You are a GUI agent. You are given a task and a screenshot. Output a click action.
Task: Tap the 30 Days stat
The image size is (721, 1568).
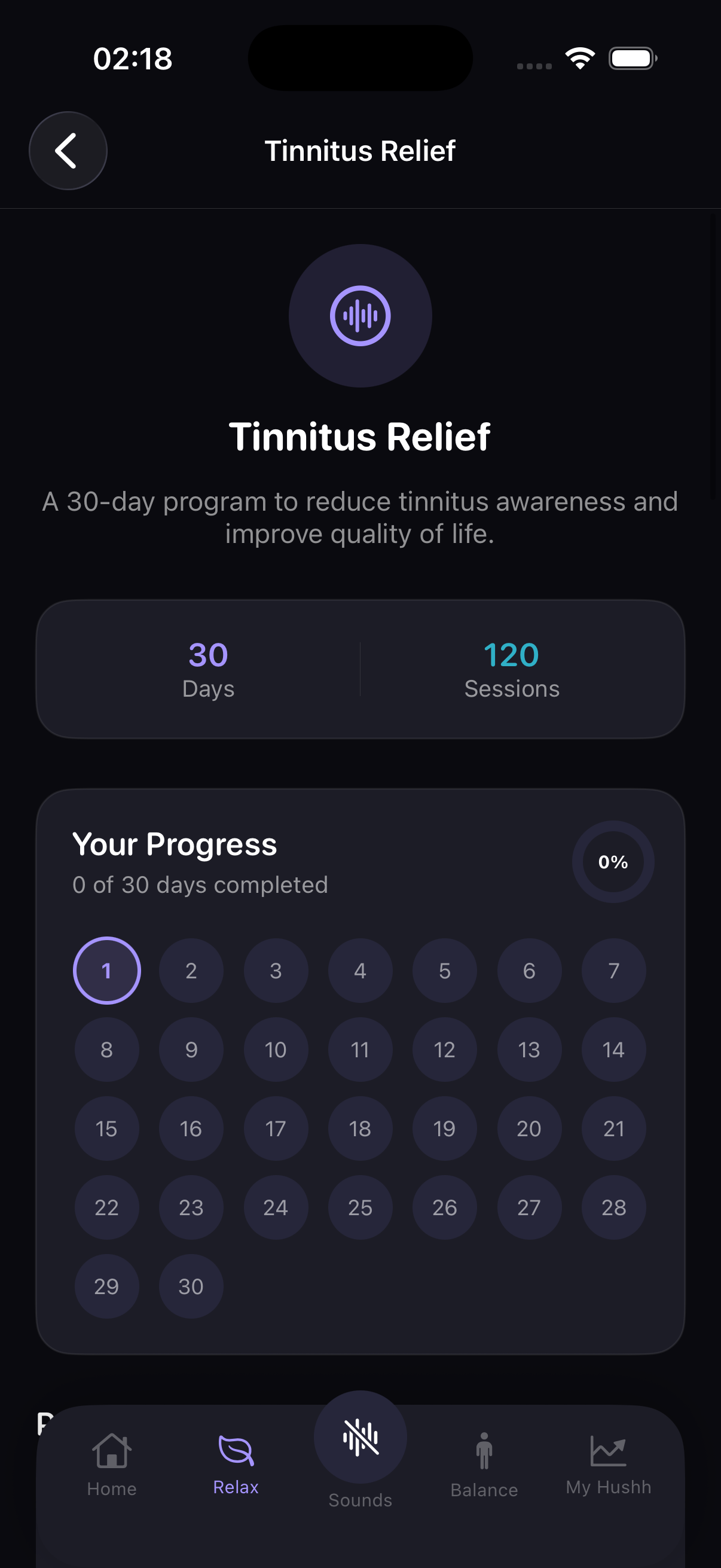(208, 669)
